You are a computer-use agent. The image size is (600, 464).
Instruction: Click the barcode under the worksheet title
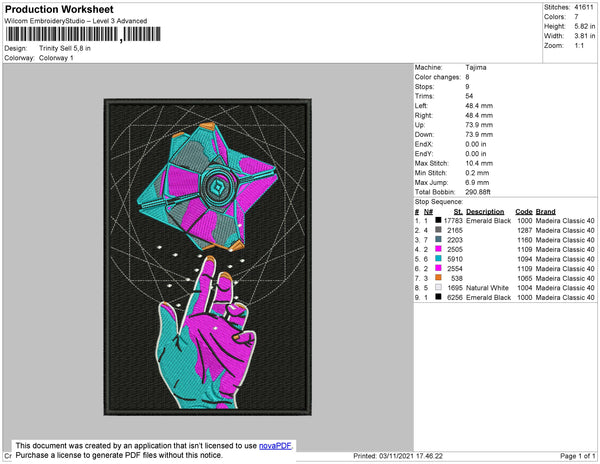point(83,34)
